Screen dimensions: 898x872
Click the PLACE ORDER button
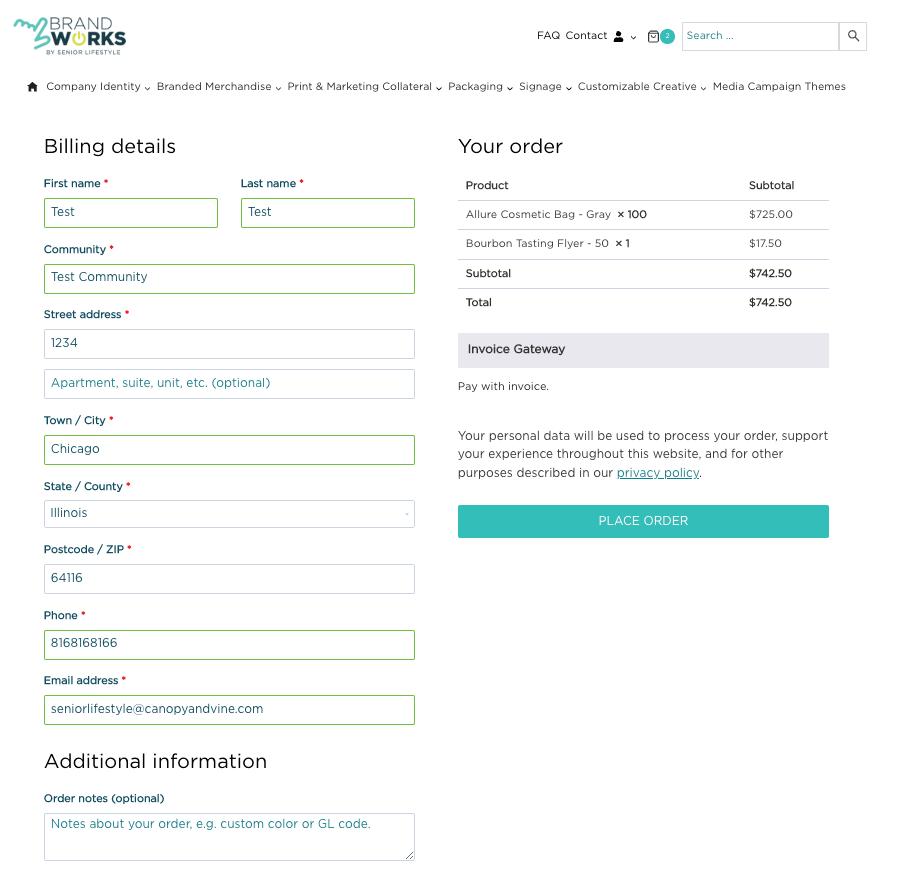pos(643,522)
